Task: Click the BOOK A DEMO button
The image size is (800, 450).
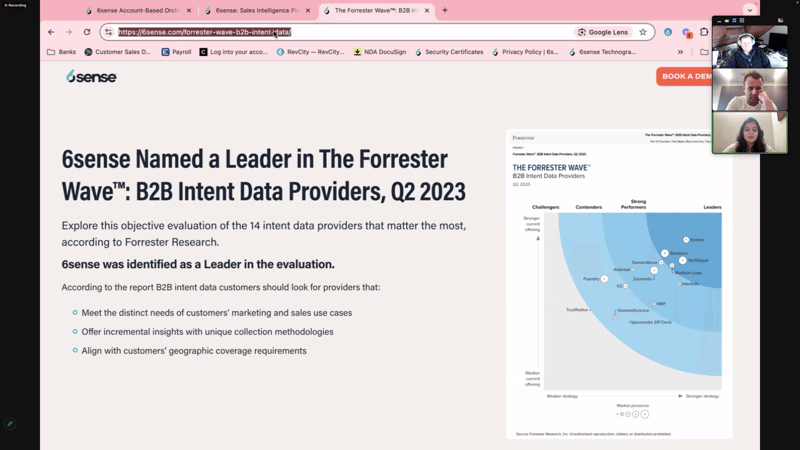Action: 684,77
